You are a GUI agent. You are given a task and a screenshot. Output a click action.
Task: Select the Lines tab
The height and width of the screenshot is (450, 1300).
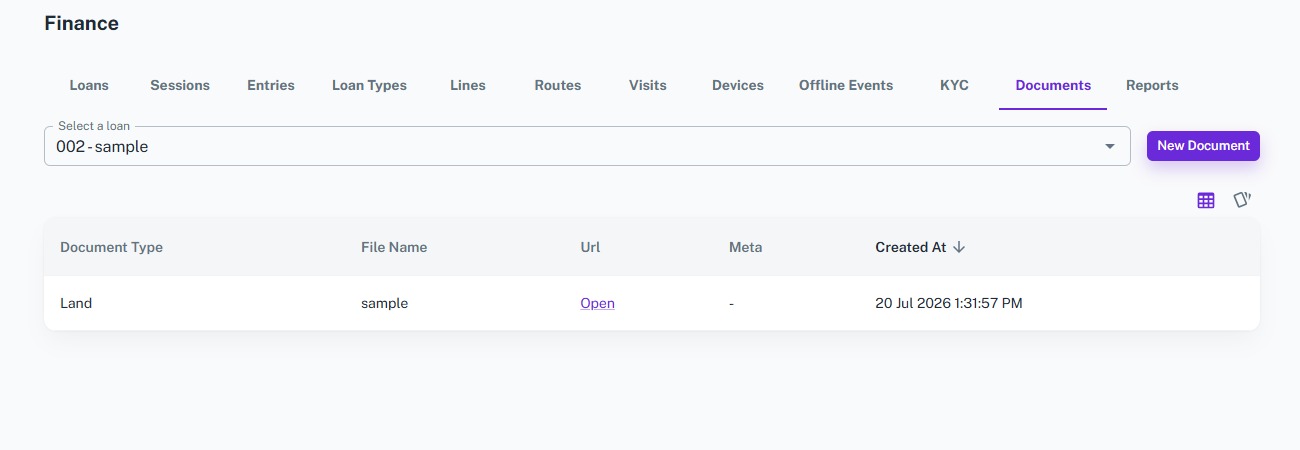(468, 85)
